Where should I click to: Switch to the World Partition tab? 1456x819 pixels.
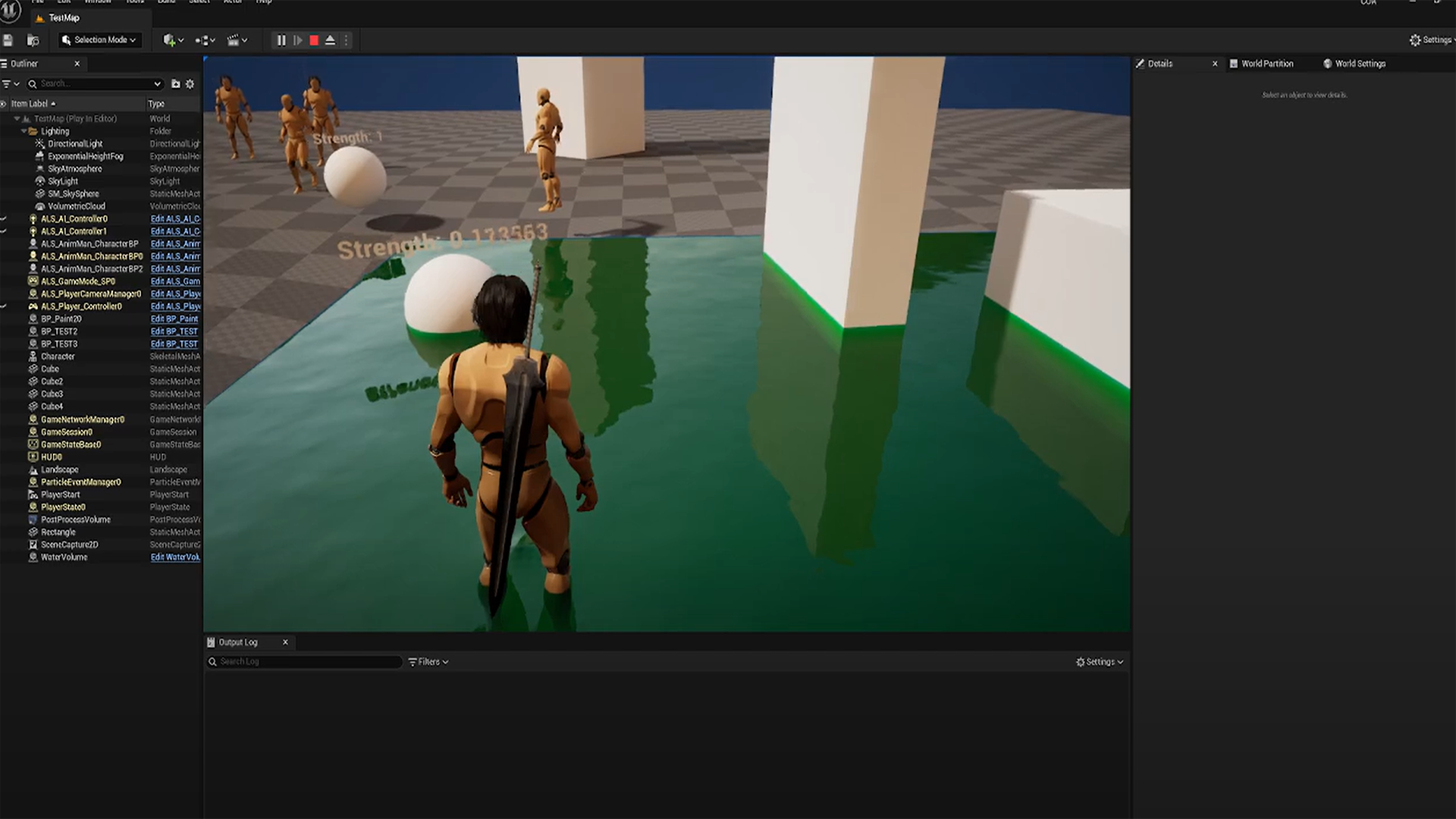1266,64
